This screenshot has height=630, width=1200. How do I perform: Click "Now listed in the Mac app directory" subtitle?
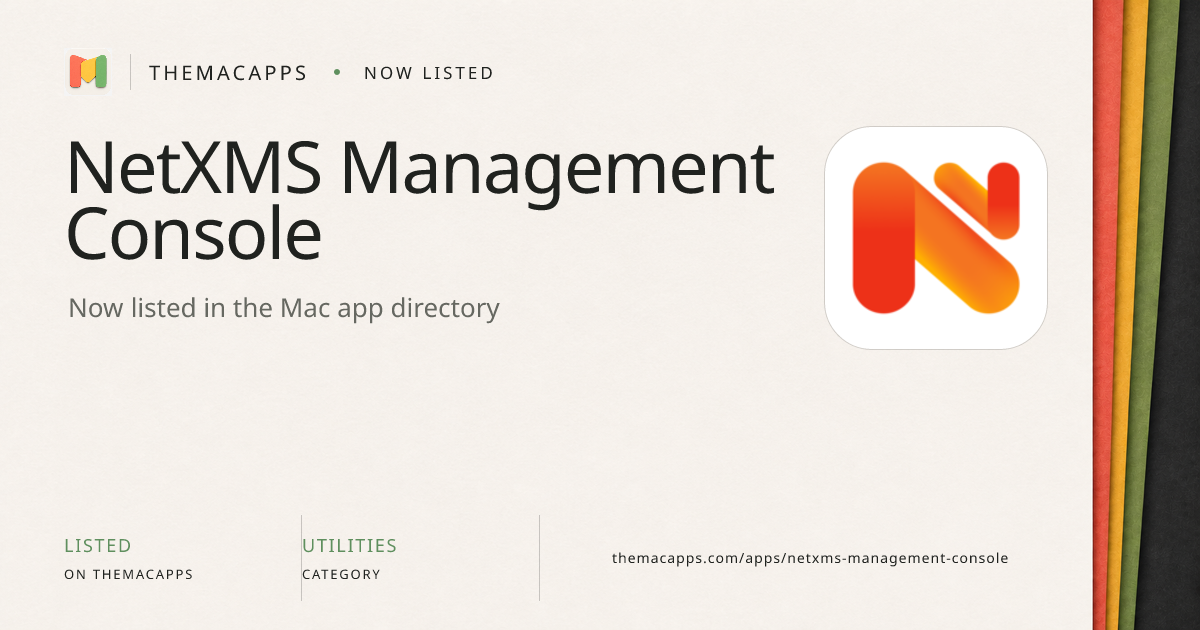tap(284, 308)
